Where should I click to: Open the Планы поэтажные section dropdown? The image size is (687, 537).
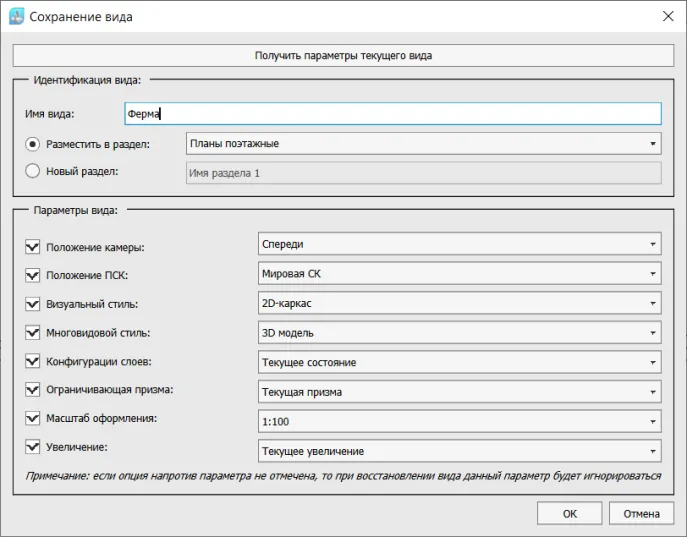[424, 144]
